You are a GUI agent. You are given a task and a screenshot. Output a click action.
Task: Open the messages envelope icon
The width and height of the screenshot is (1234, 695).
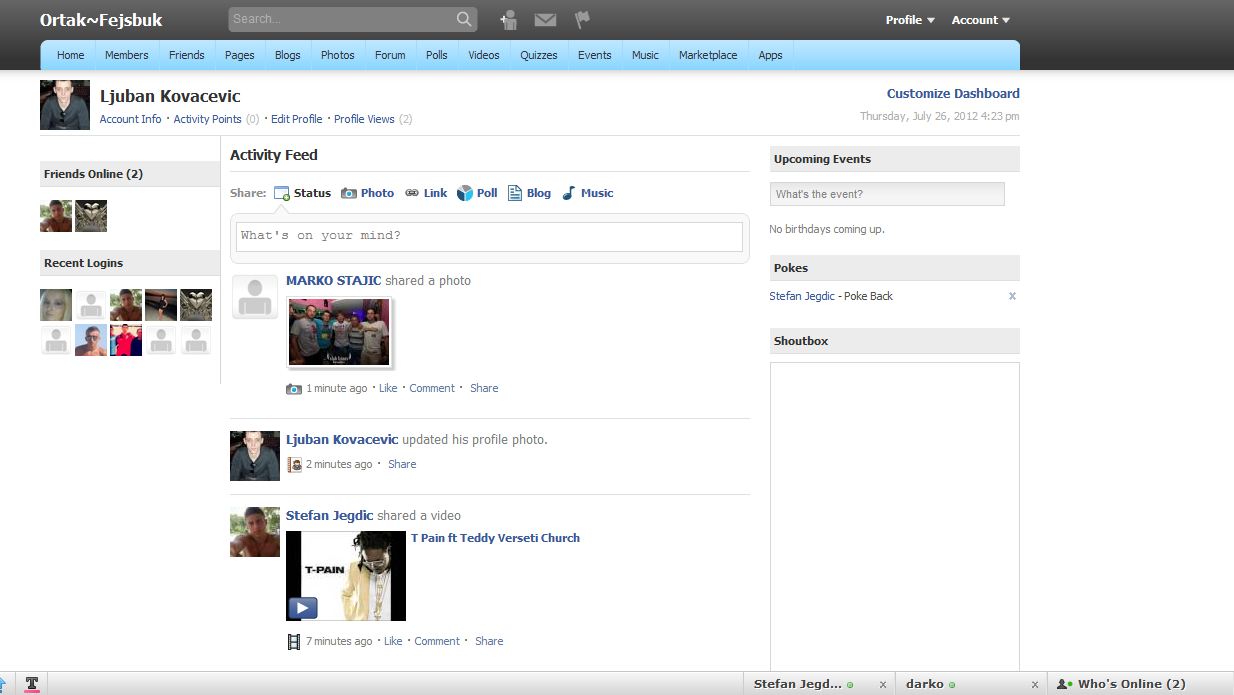tap(545, 20)
